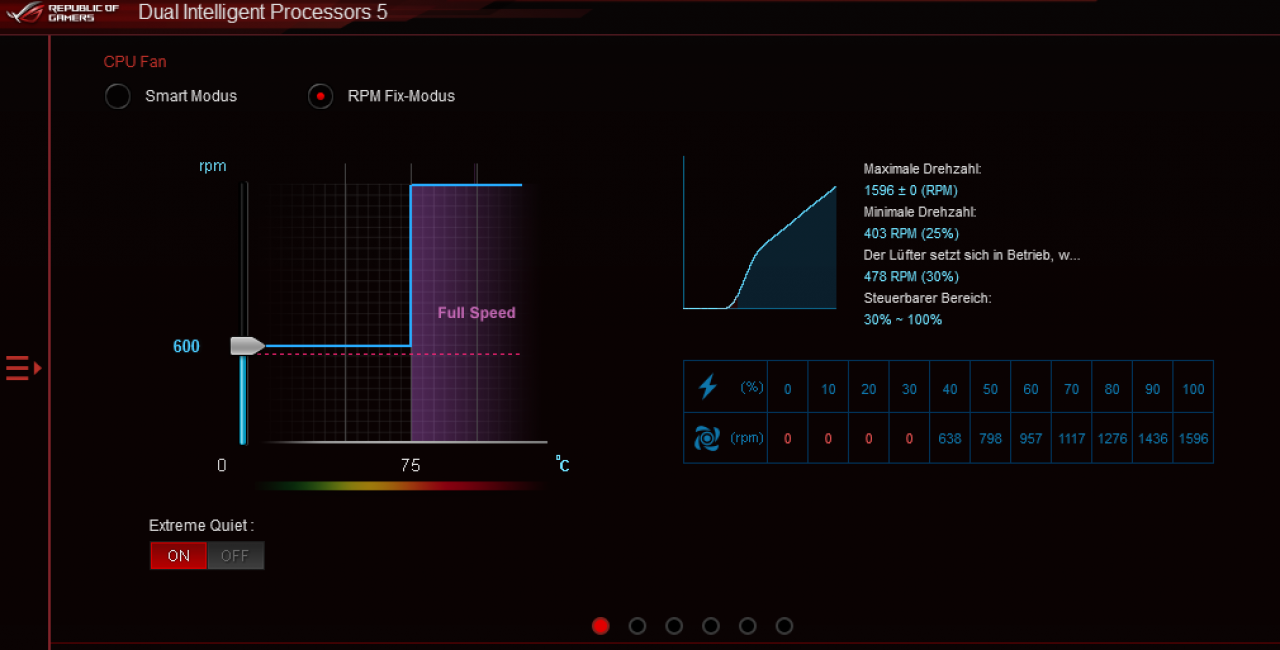Click the 957 rpm table cell
This screenshot has height=650, width=1280.
tap(1031, 438)
